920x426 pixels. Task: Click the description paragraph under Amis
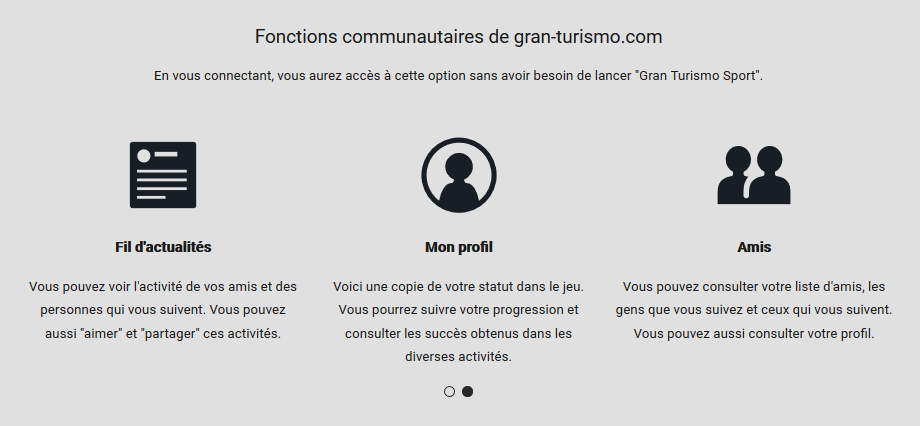[754, 310]
